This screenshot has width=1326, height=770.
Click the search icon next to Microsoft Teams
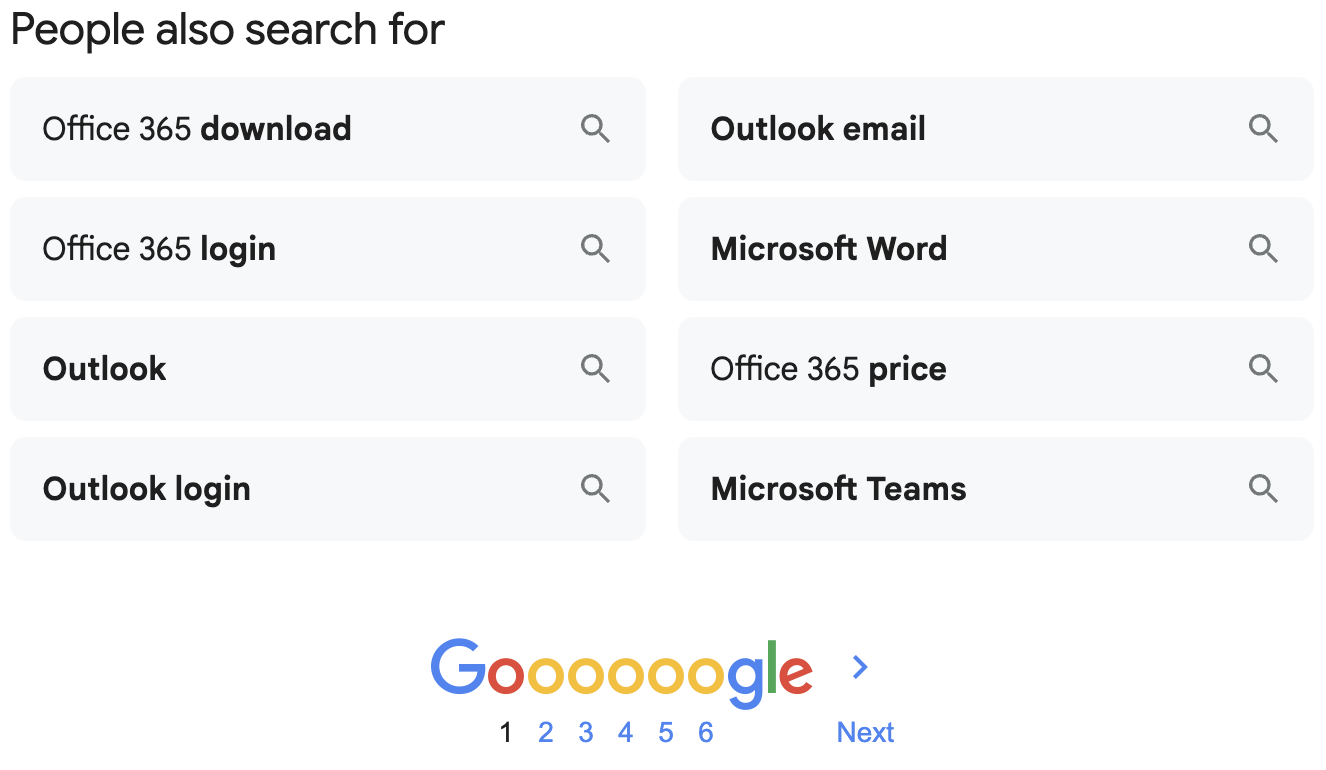[x=1263, y=488]
